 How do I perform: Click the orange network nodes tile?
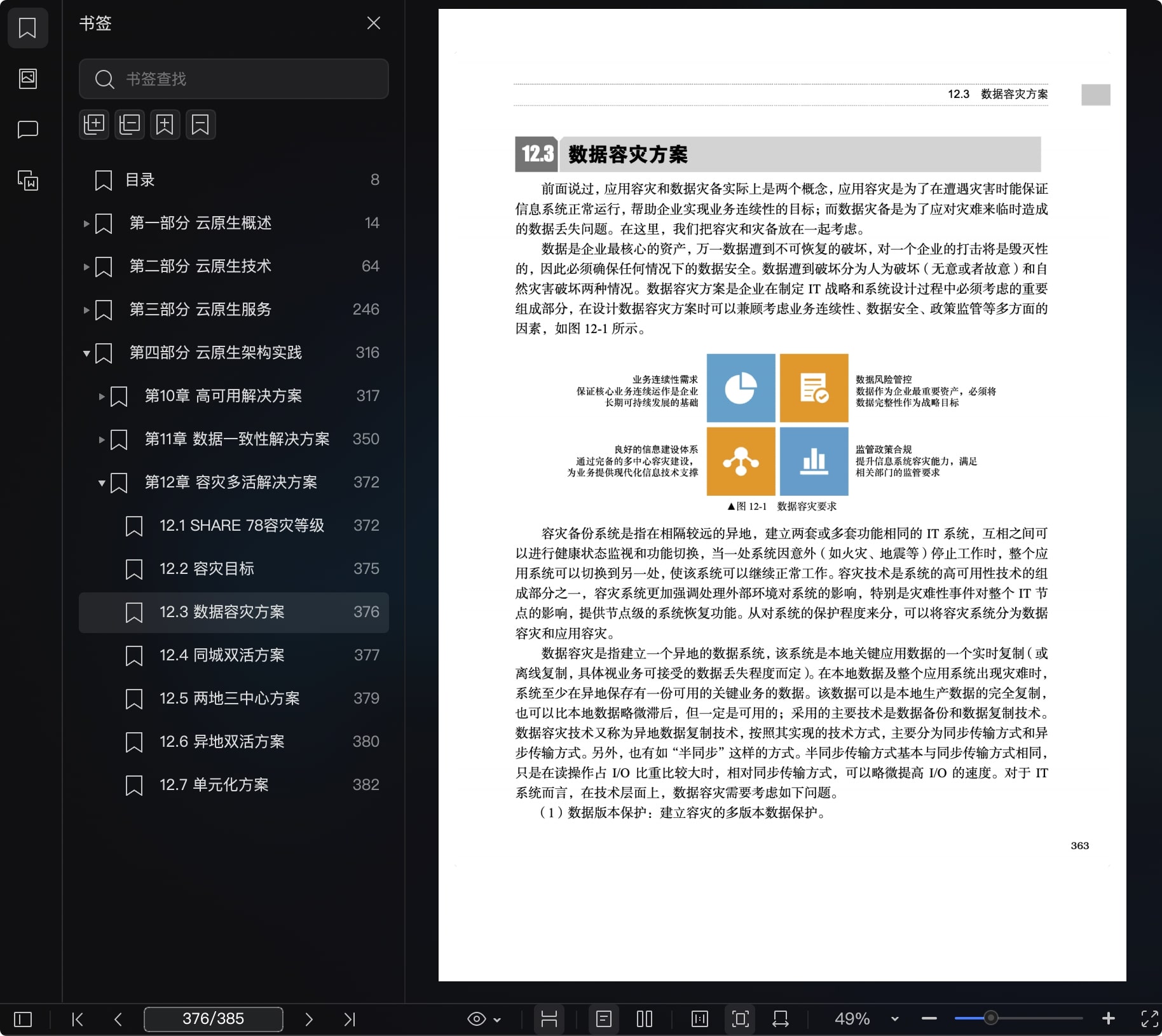click(741, 461)
